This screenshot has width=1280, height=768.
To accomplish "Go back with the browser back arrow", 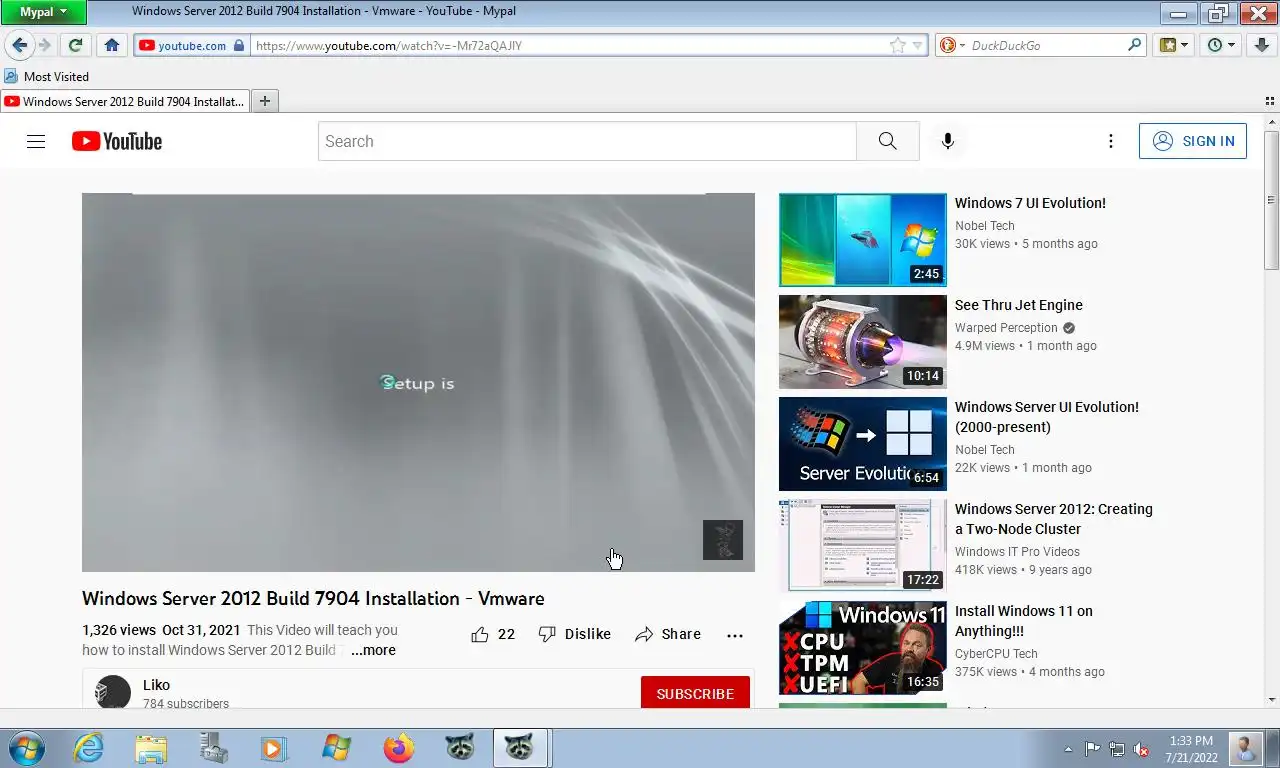I will [x=19, y=45].
